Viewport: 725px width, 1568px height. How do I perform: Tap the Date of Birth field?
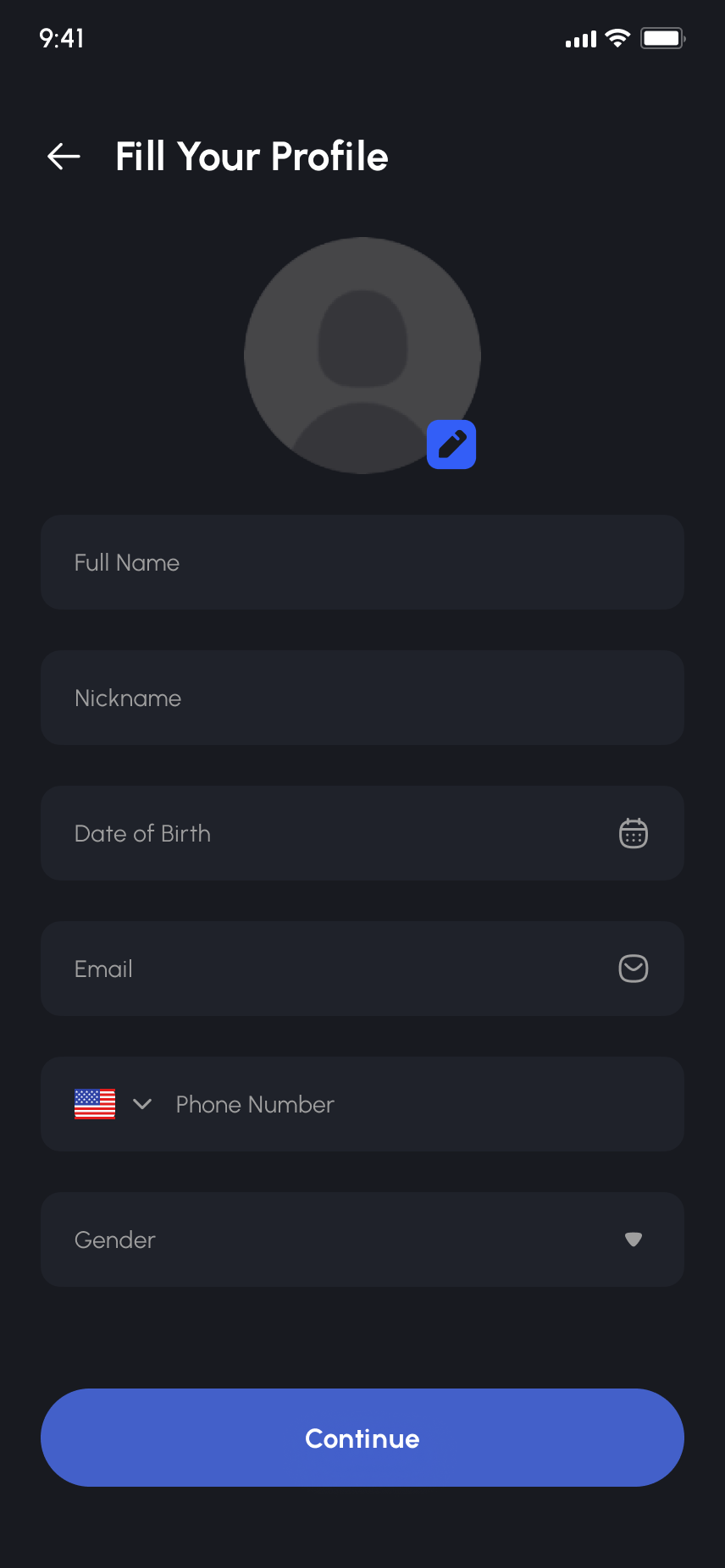339,833
